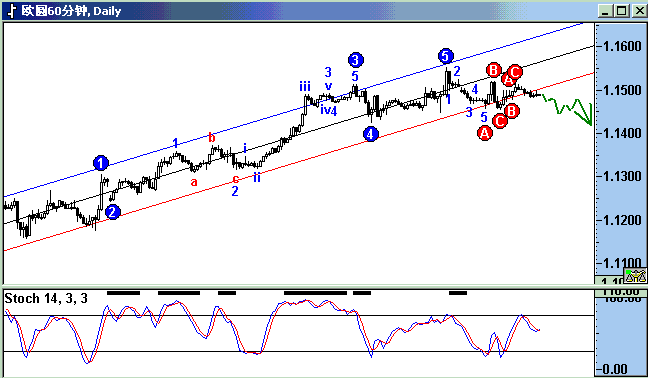This screenshot has height=378, width=648.
Task: Minimize the 欧圆60分钟 chart window
Action: 605,11
